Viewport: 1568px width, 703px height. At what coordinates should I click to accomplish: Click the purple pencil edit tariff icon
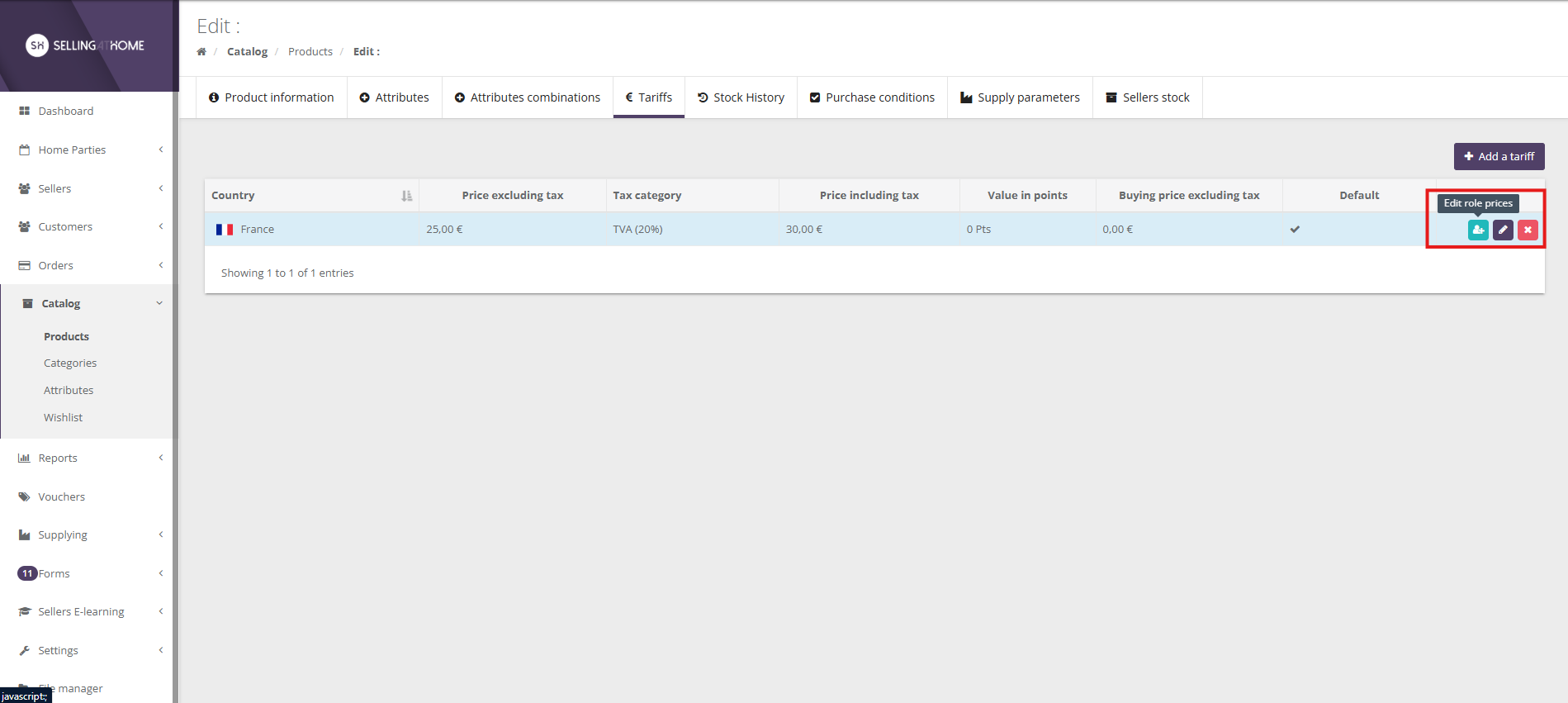1503,230
